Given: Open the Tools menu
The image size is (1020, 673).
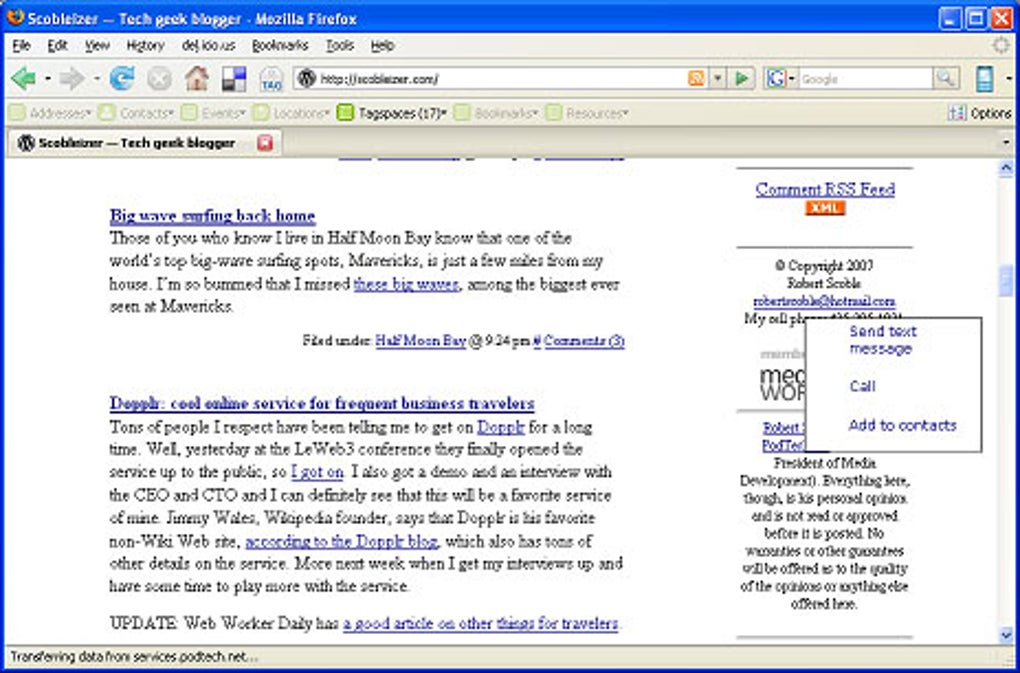Looking at the screenshot, I should point(340,46).
